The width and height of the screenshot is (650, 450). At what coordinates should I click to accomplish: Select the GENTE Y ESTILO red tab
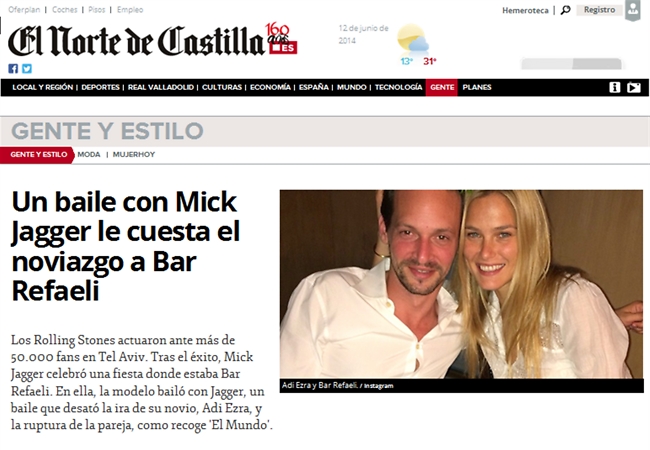(37, 155)
